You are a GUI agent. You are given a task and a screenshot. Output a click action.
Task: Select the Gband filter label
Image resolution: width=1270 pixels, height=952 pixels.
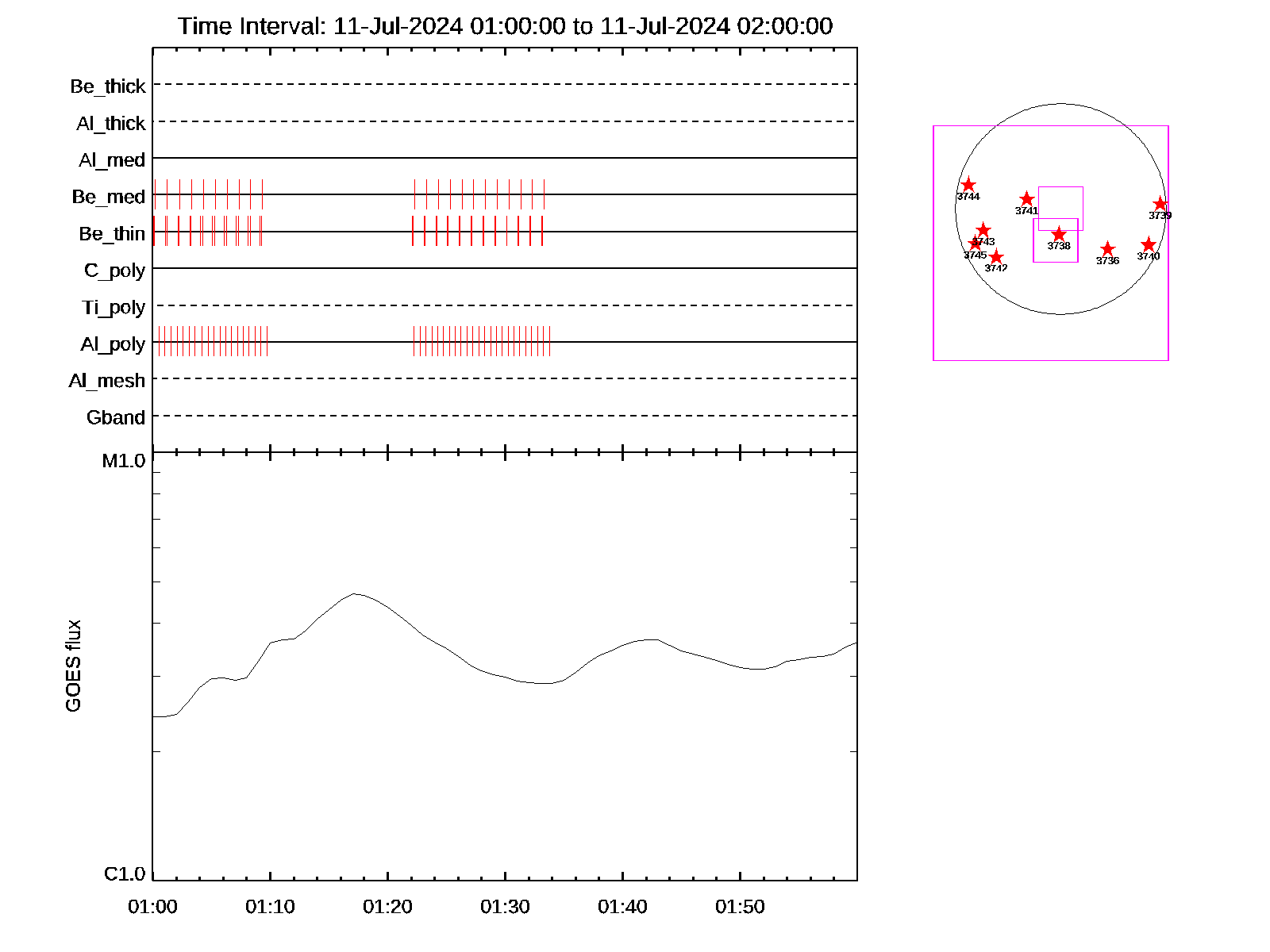[x=116, y=418]
